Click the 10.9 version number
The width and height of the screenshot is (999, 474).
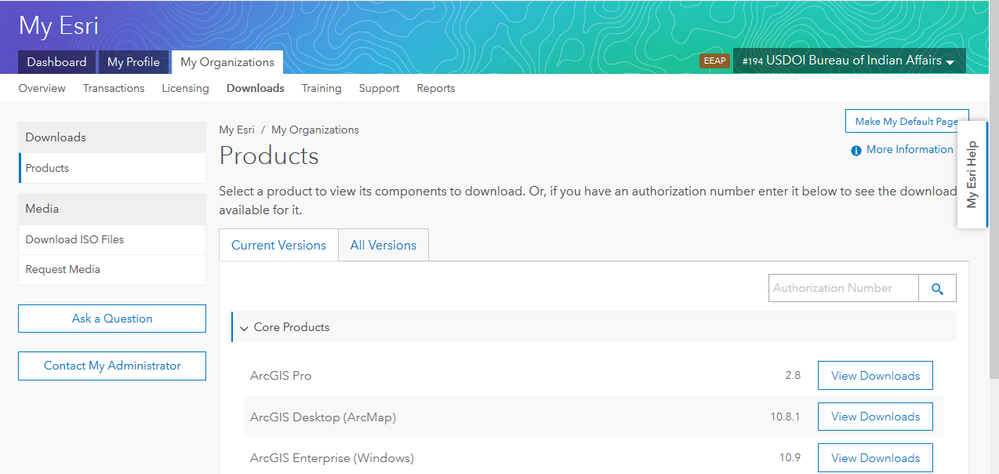point(789,458)
